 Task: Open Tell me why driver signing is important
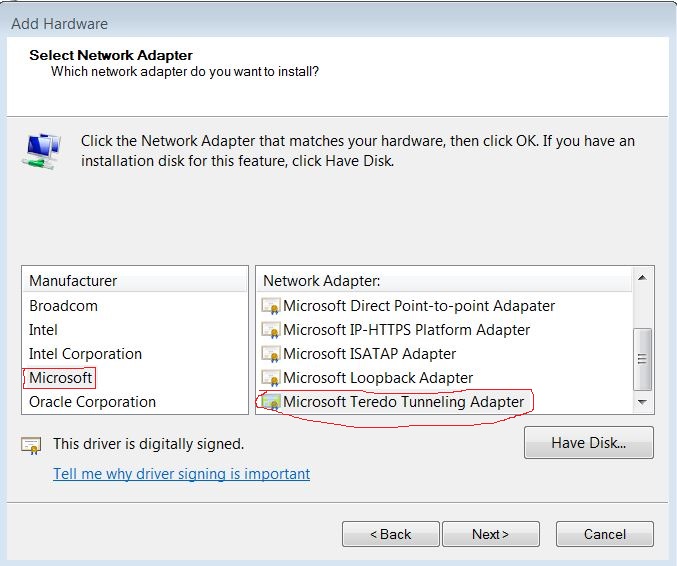[181, 474]
